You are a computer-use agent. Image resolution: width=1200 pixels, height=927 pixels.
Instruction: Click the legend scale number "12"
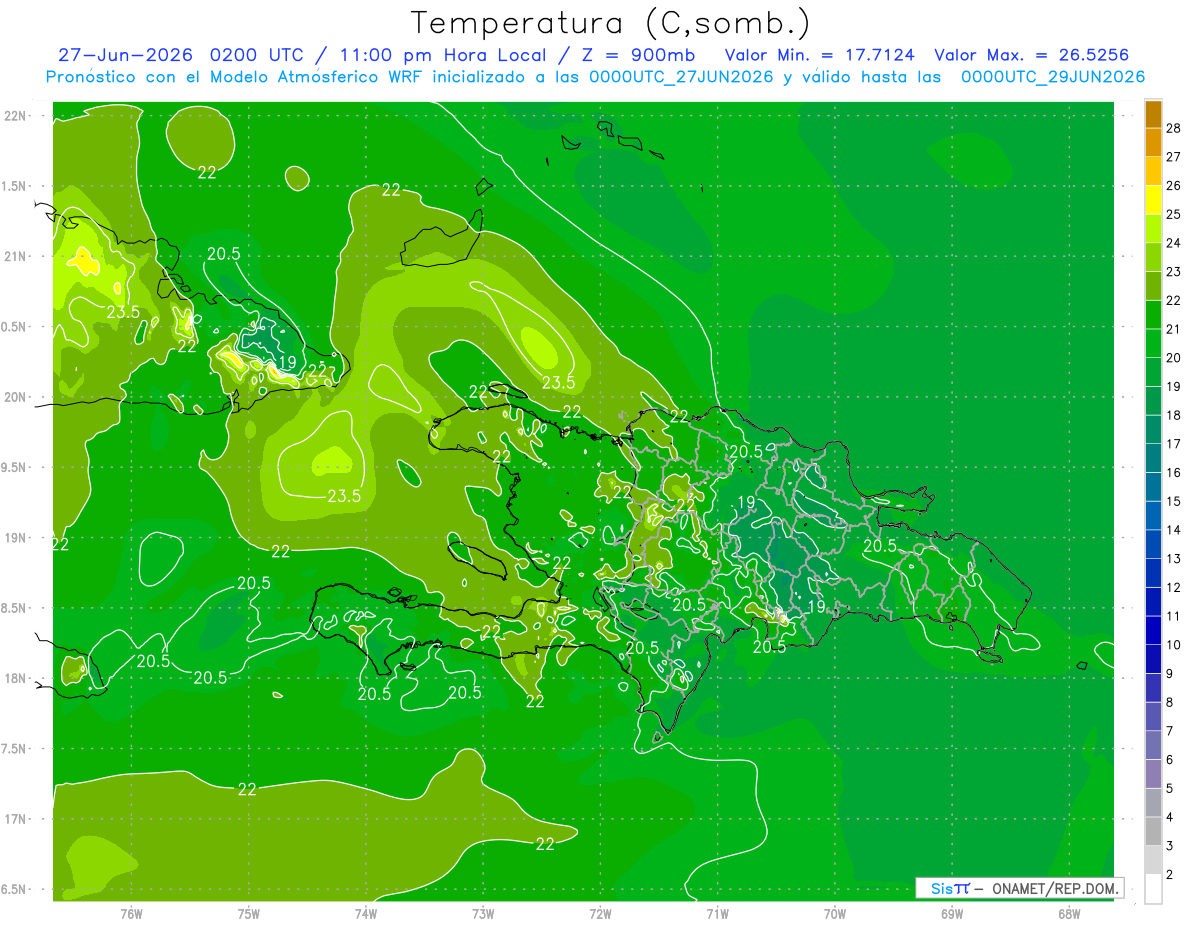pos(1173,588)
